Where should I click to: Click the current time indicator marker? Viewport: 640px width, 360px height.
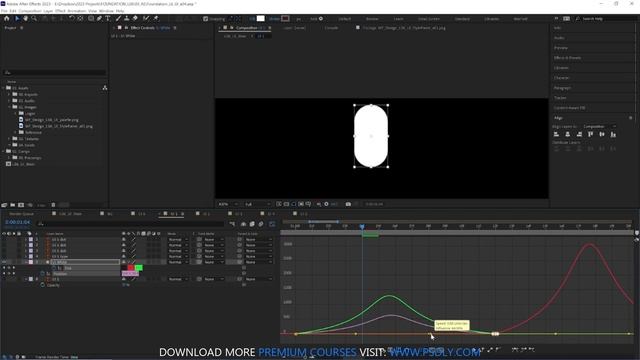pyautogui.click(x=362, y=226)
